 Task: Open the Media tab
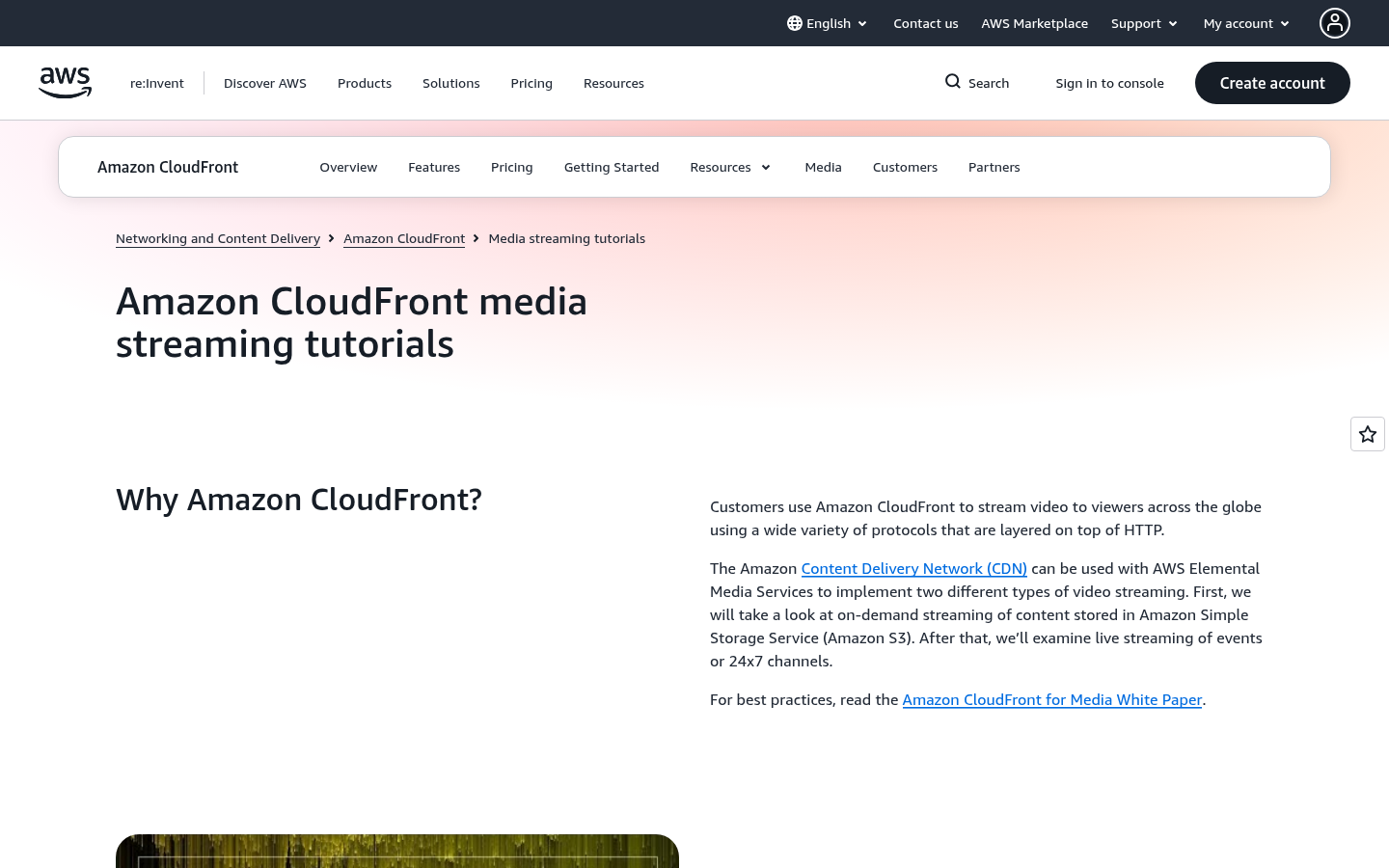[x=824, y=167]
